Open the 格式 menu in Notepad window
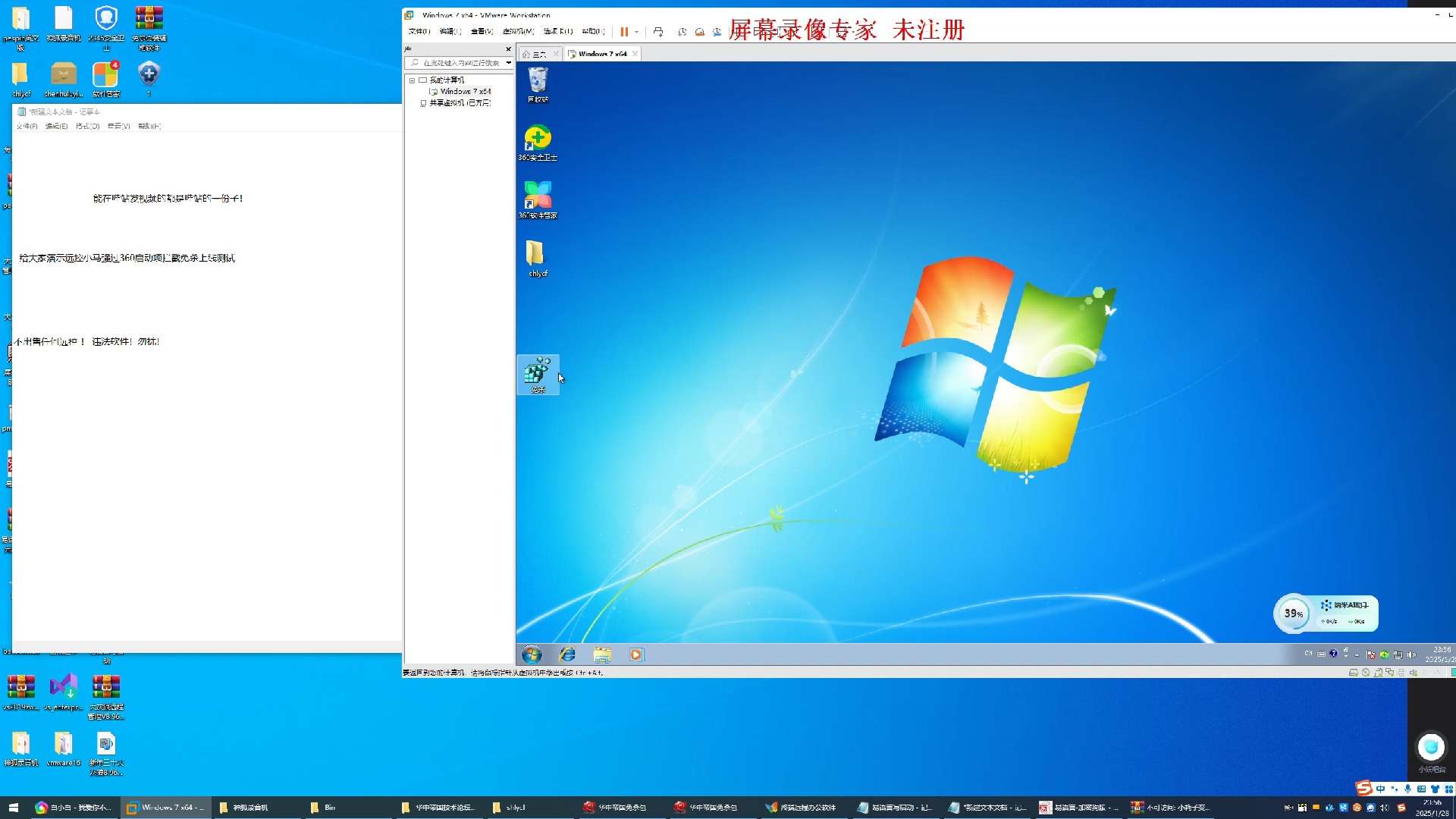Viewport: 1456px width, 819px height. [87, 127]
